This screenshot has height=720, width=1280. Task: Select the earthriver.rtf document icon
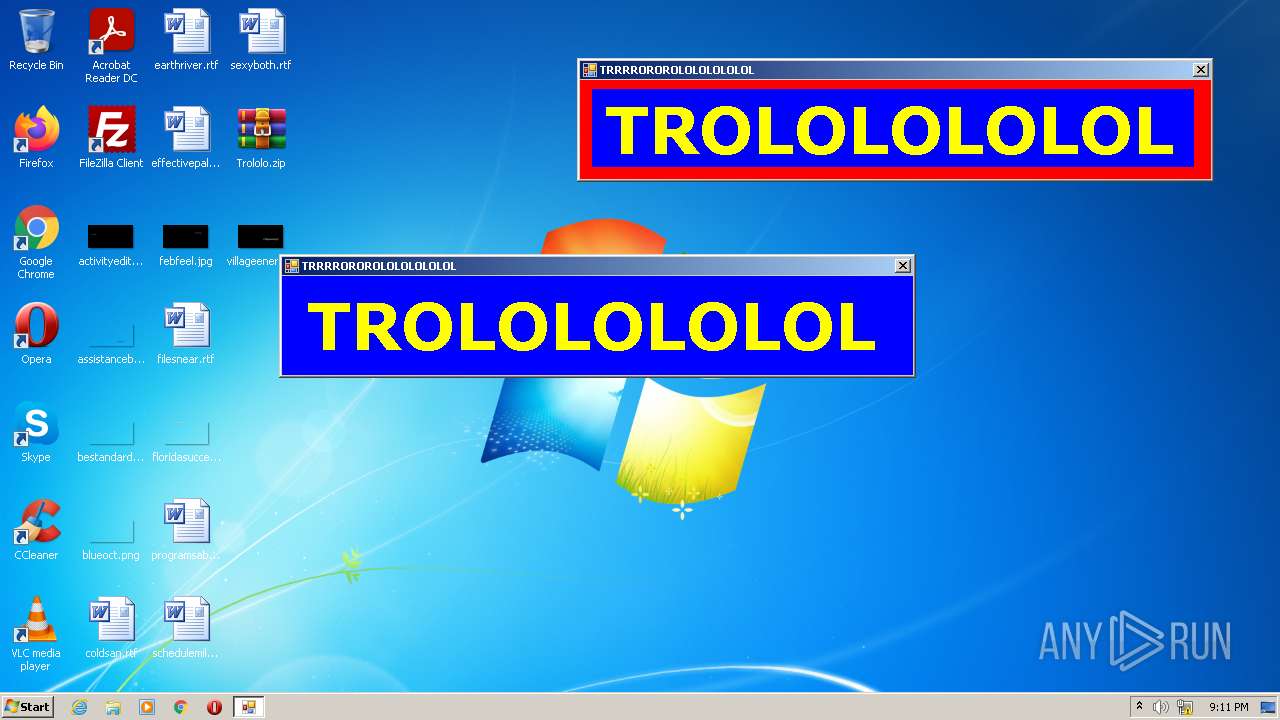(x=186, y=40)
